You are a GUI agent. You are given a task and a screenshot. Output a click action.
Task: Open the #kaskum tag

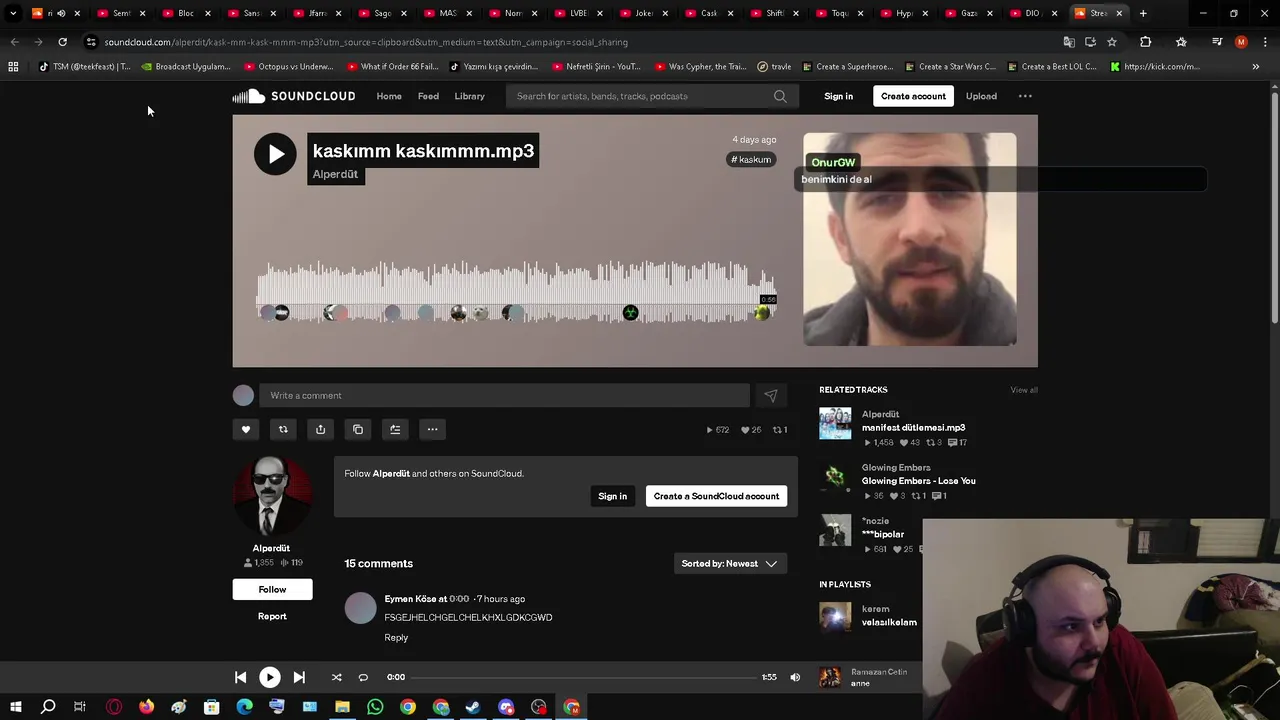click(752, 160)
